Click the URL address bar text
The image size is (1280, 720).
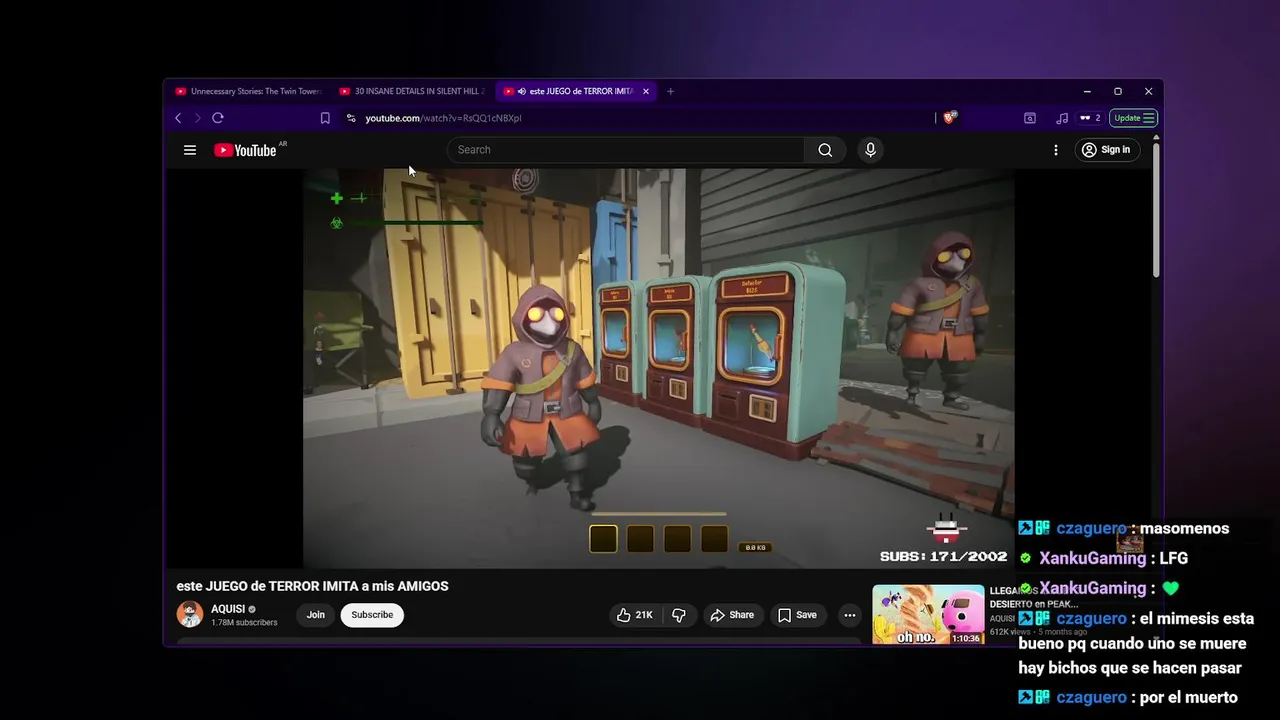coord(443,118)
